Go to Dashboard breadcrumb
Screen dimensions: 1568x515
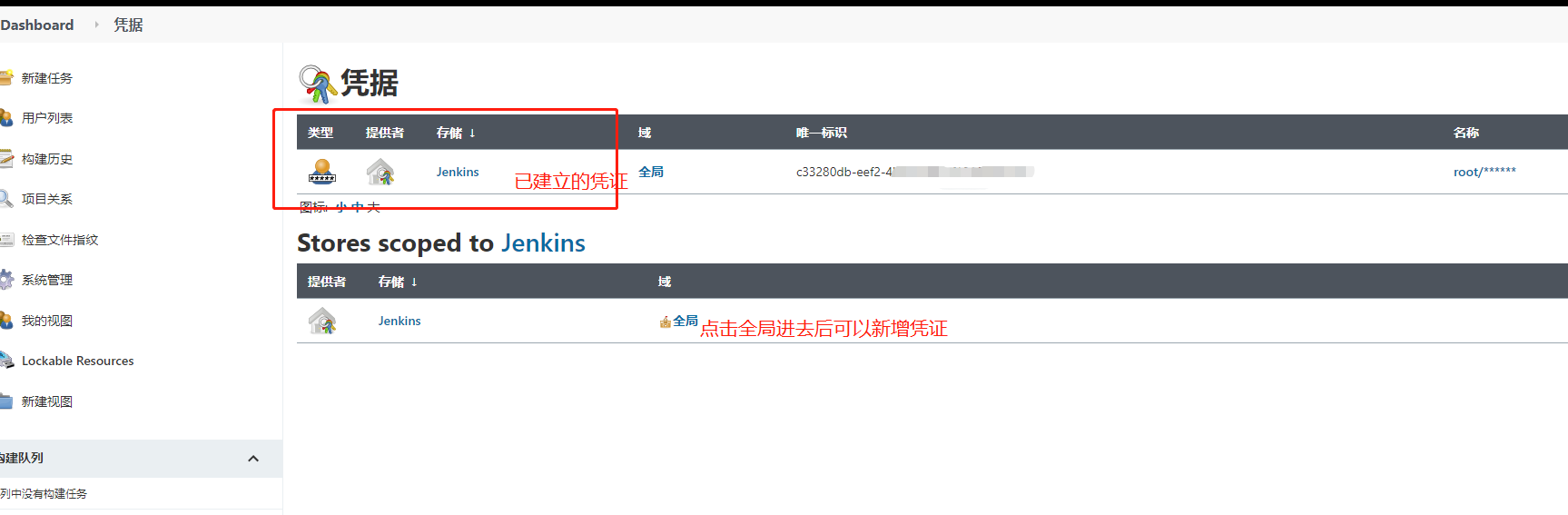[37, 25]
